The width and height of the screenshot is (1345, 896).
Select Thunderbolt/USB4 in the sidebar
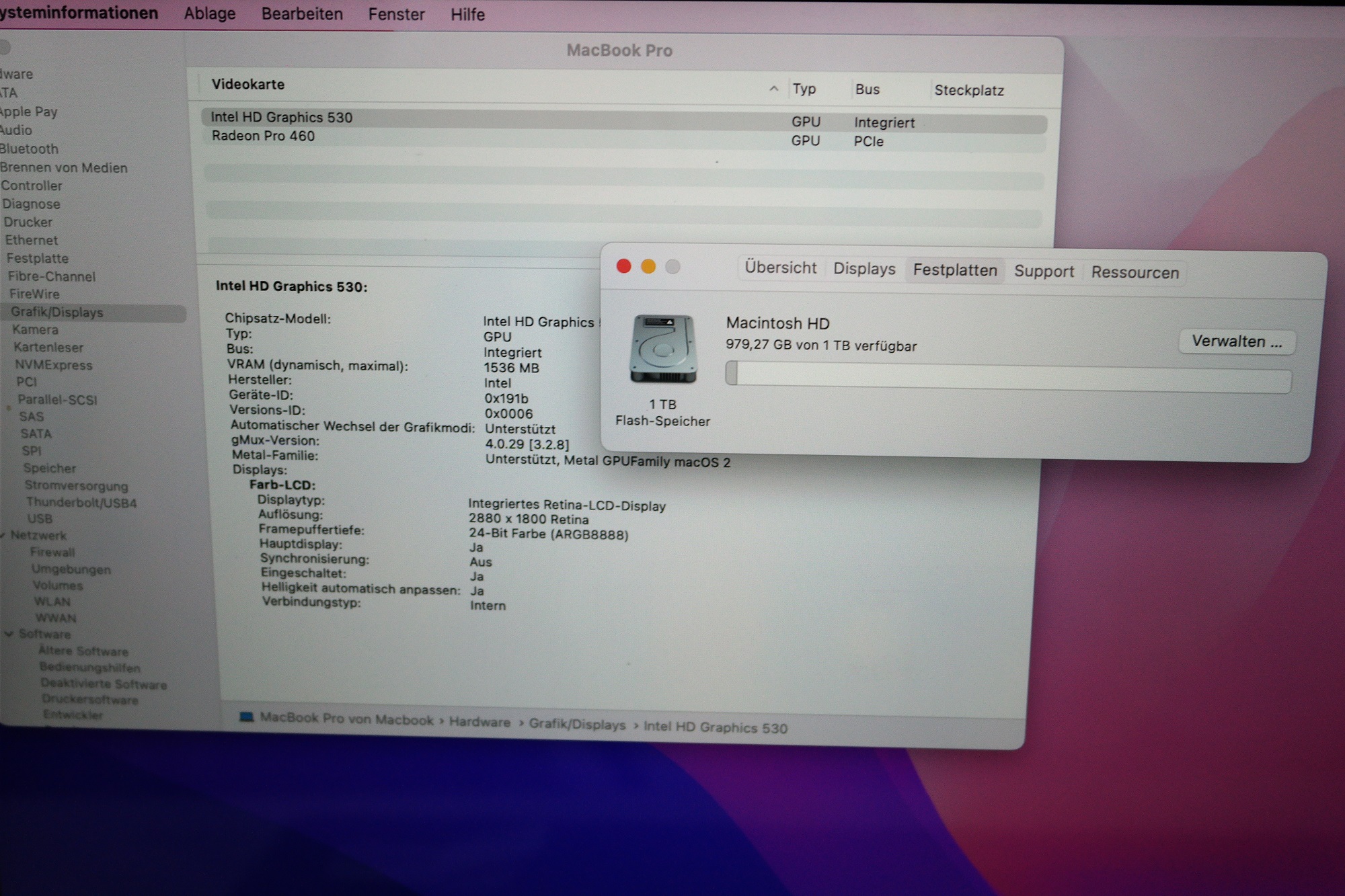click(x=81, y=502)
